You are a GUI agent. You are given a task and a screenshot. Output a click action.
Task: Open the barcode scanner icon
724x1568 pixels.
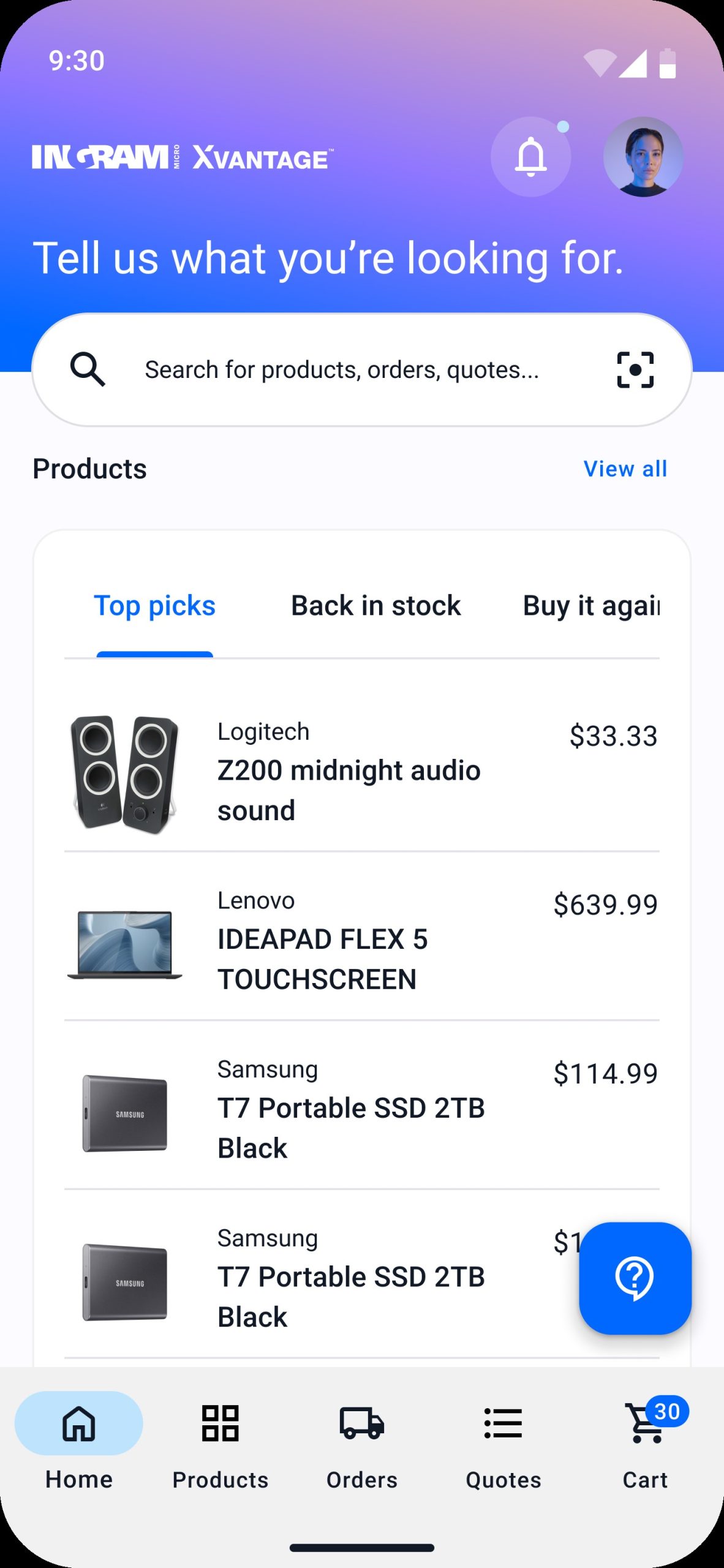pos(635,370)
